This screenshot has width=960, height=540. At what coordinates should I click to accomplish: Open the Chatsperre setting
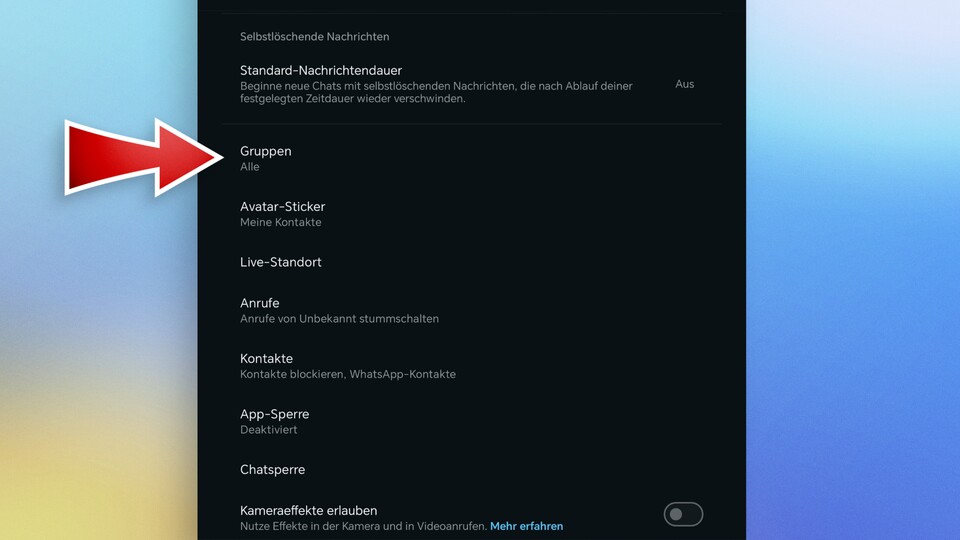[x=272, y=470]
